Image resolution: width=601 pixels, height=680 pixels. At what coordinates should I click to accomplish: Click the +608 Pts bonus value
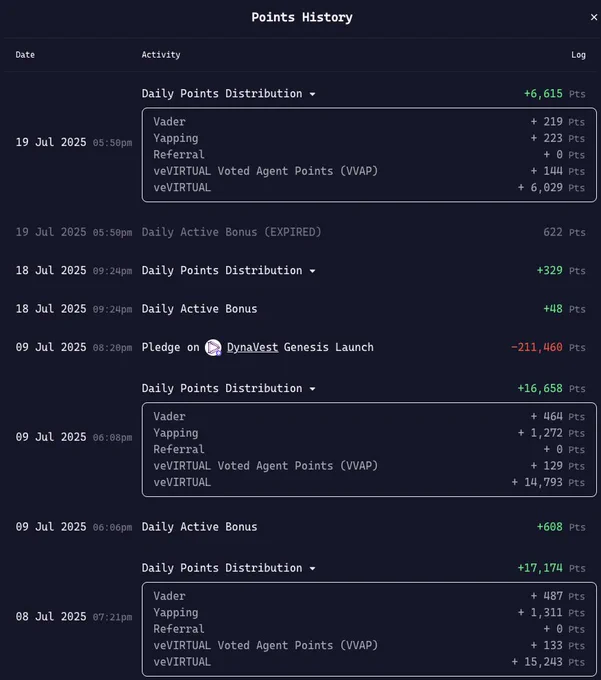pos(561,527)
